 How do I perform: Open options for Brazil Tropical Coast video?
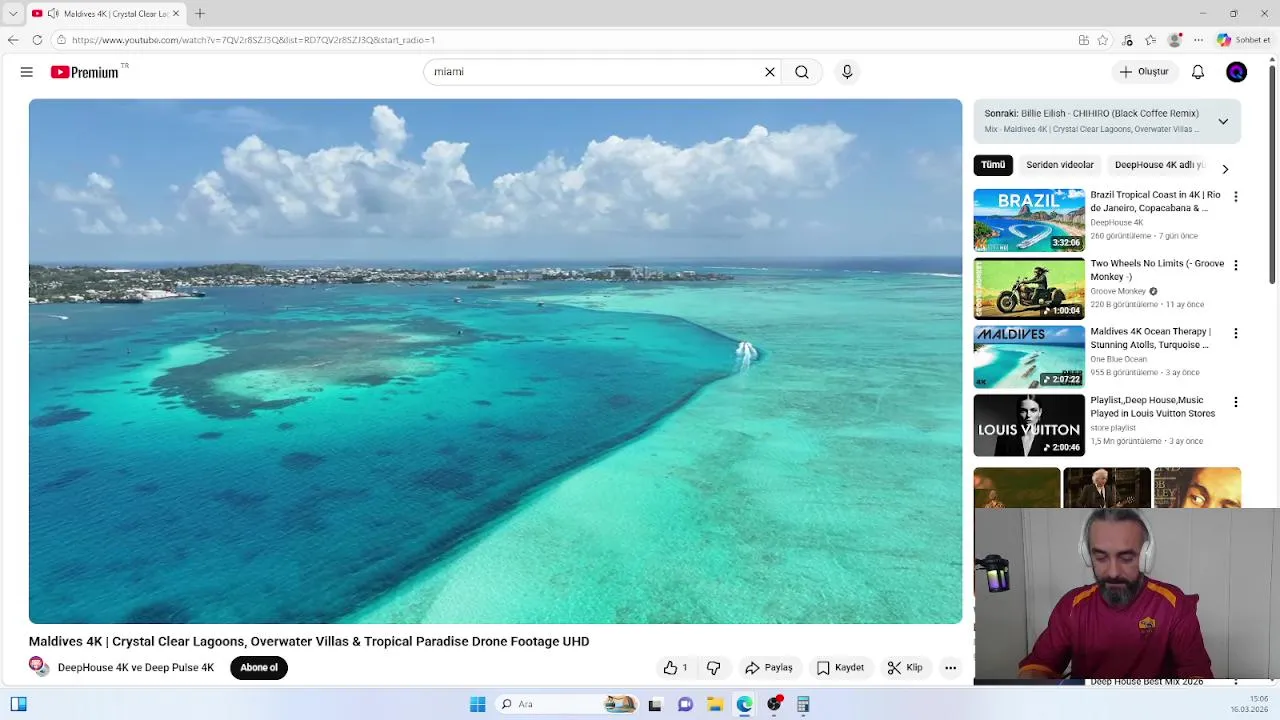[x=1235, y=197]
